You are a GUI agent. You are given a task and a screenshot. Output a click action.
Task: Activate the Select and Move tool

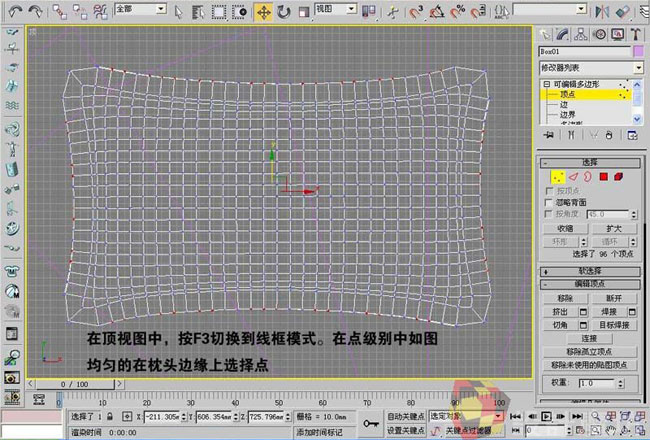tap(263, 12)
